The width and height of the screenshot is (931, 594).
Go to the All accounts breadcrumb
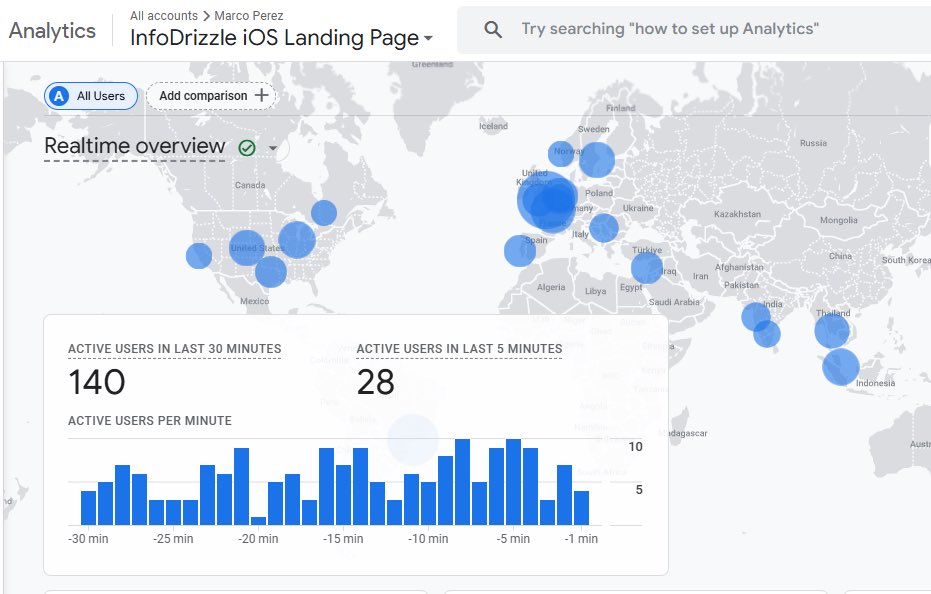(164, 15)
